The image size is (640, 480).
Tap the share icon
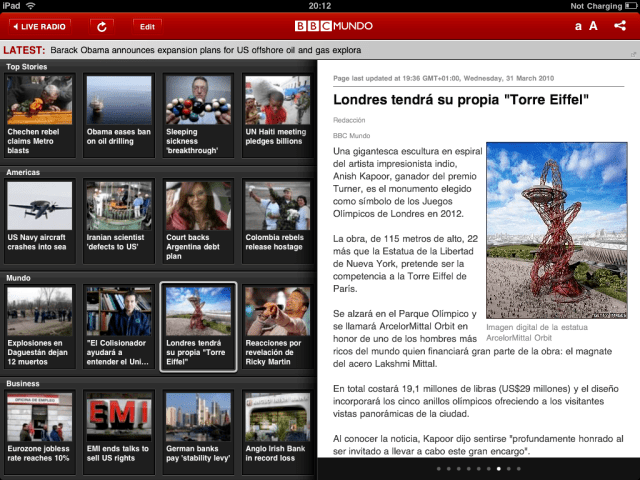(x=620, y=25)
